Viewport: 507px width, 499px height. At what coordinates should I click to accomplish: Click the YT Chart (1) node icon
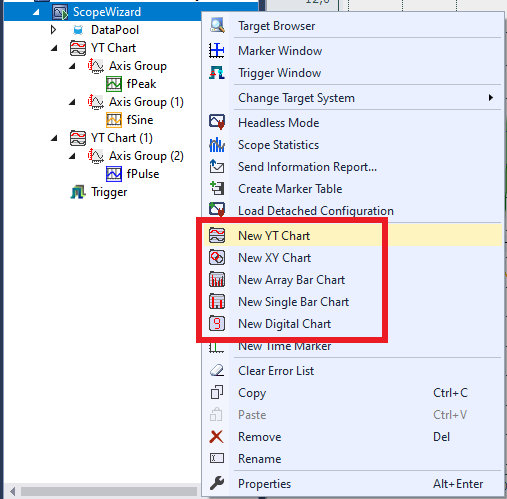click(78, 138)
